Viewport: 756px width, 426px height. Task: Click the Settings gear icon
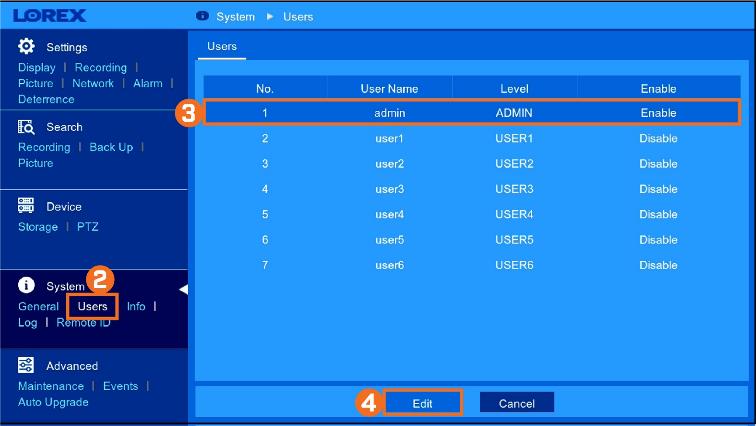coord(27,47)
